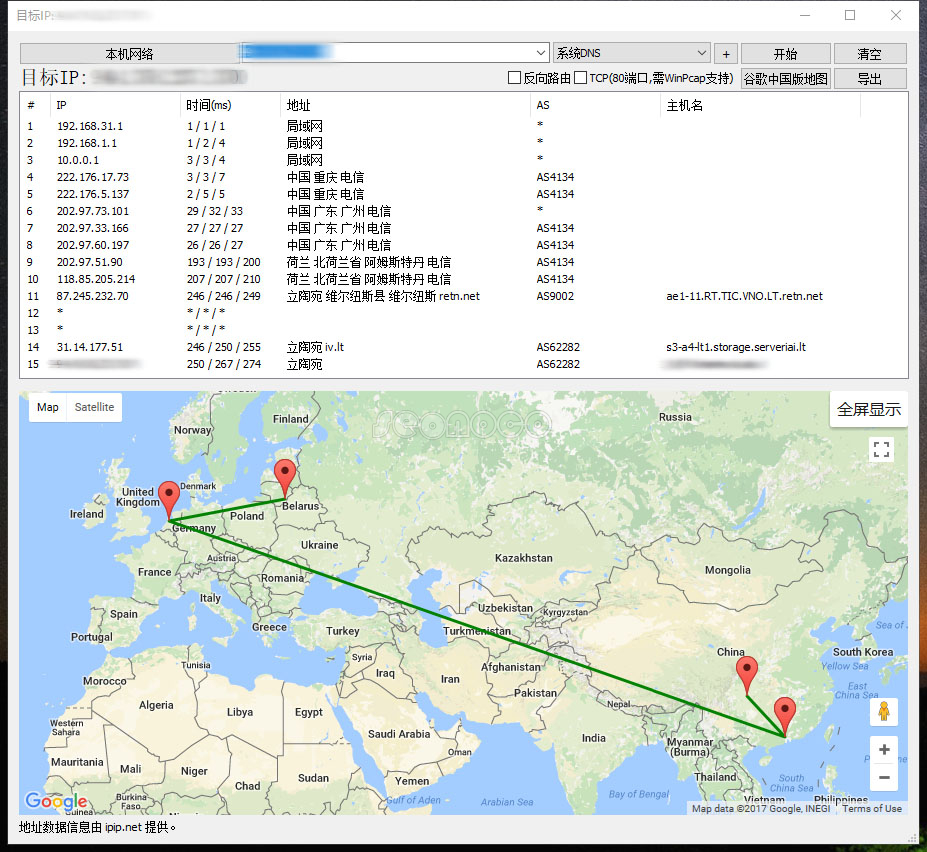Select the row for hop 87.245.232.70
The width and height of the screenshot is (927, 852).
[300, 296]
